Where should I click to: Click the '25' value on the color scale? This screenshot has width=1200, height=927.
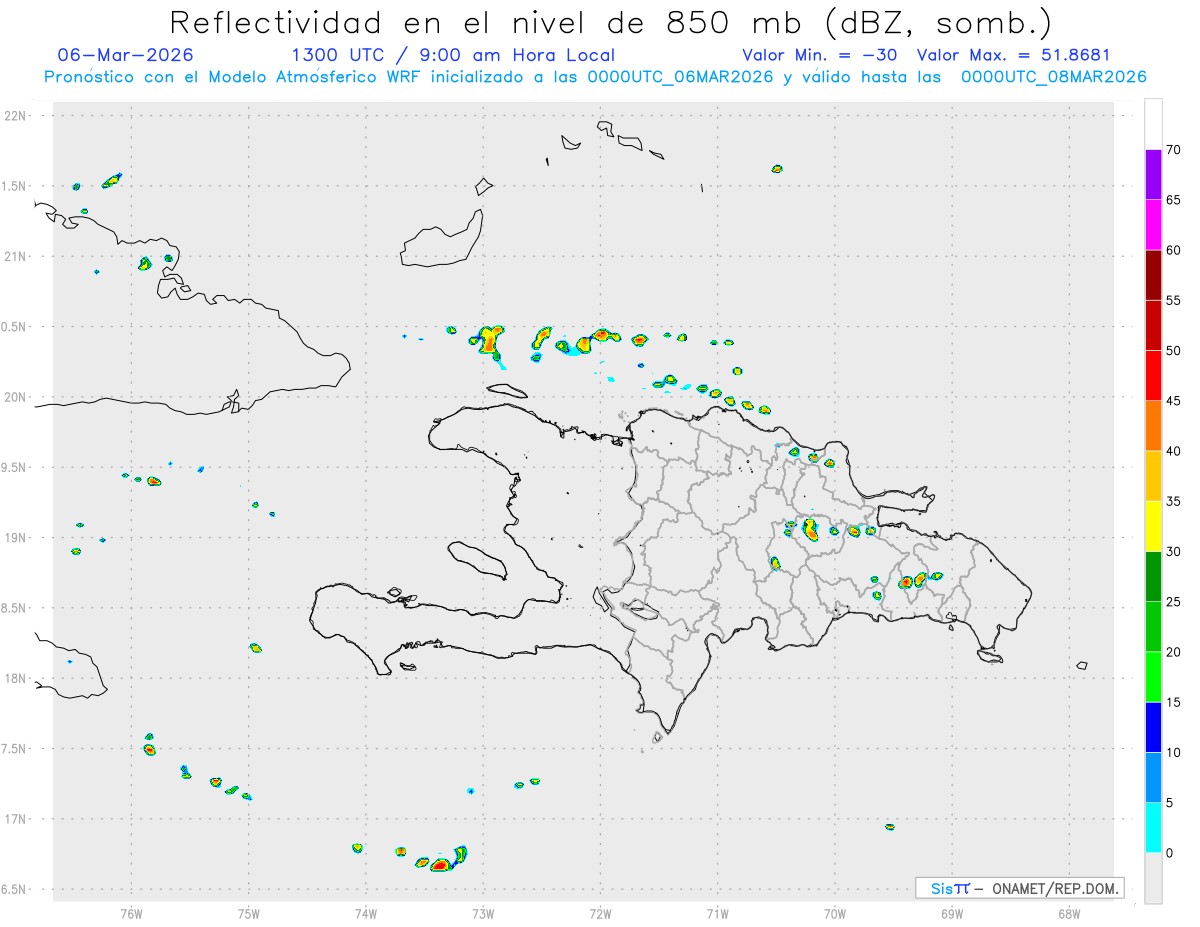coord(1173,602)
